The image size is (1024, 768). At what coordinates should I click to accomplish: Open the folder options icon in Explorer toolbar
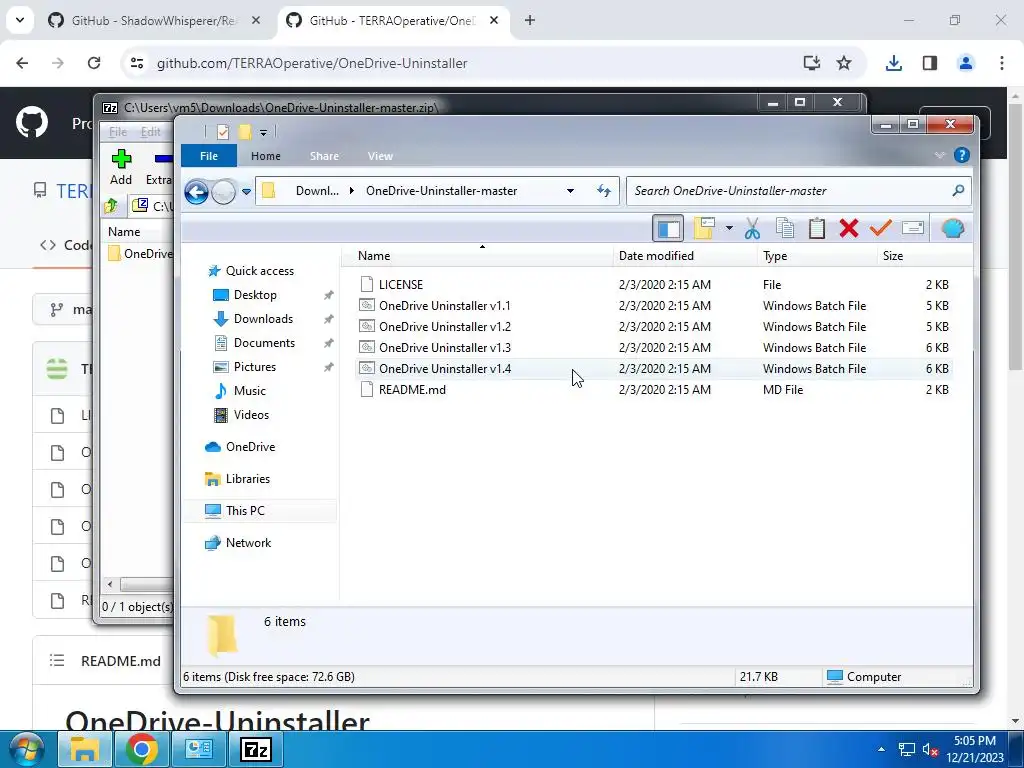point(705,228)
